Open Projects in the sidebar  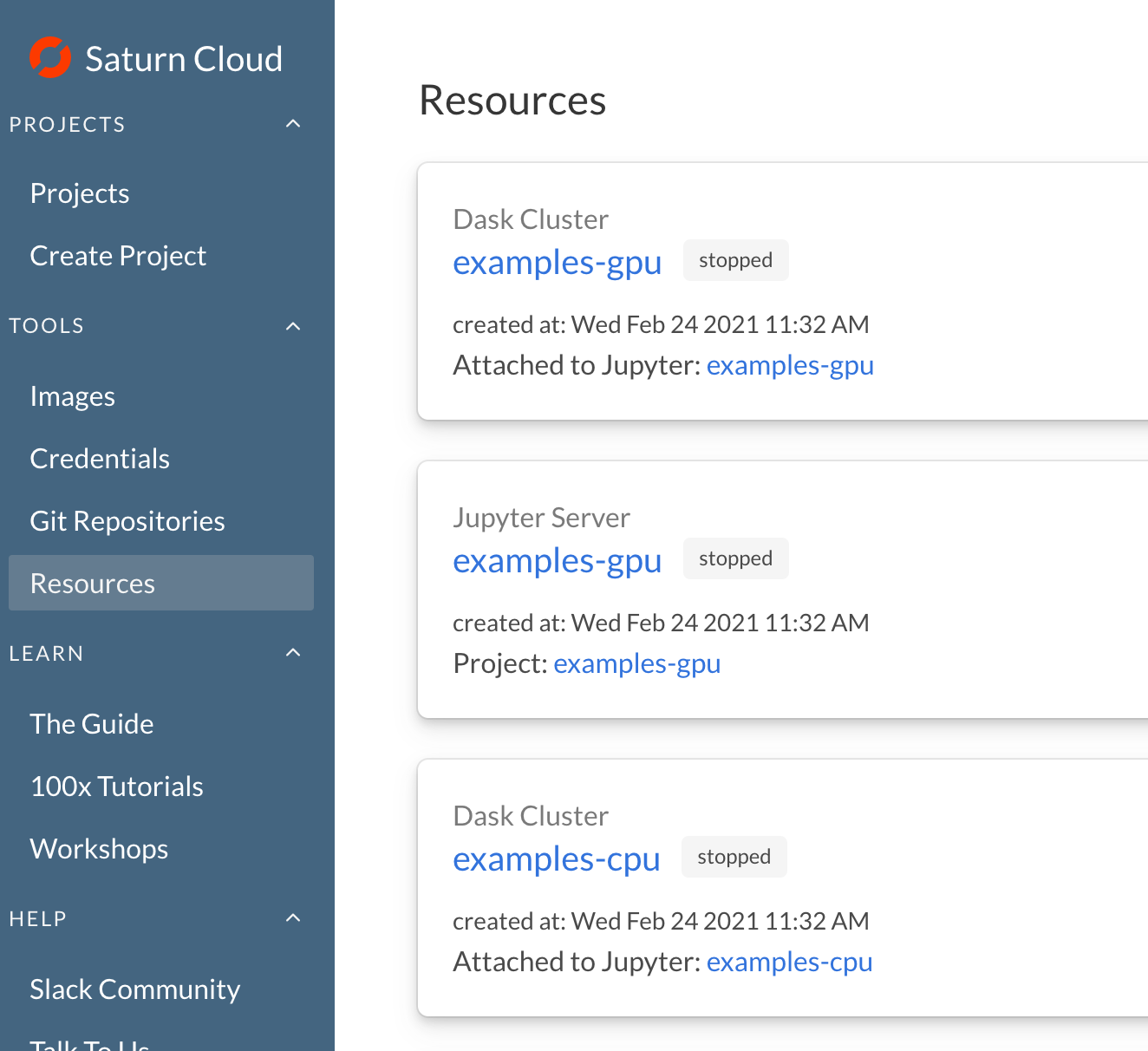click(x=80, y=193)
